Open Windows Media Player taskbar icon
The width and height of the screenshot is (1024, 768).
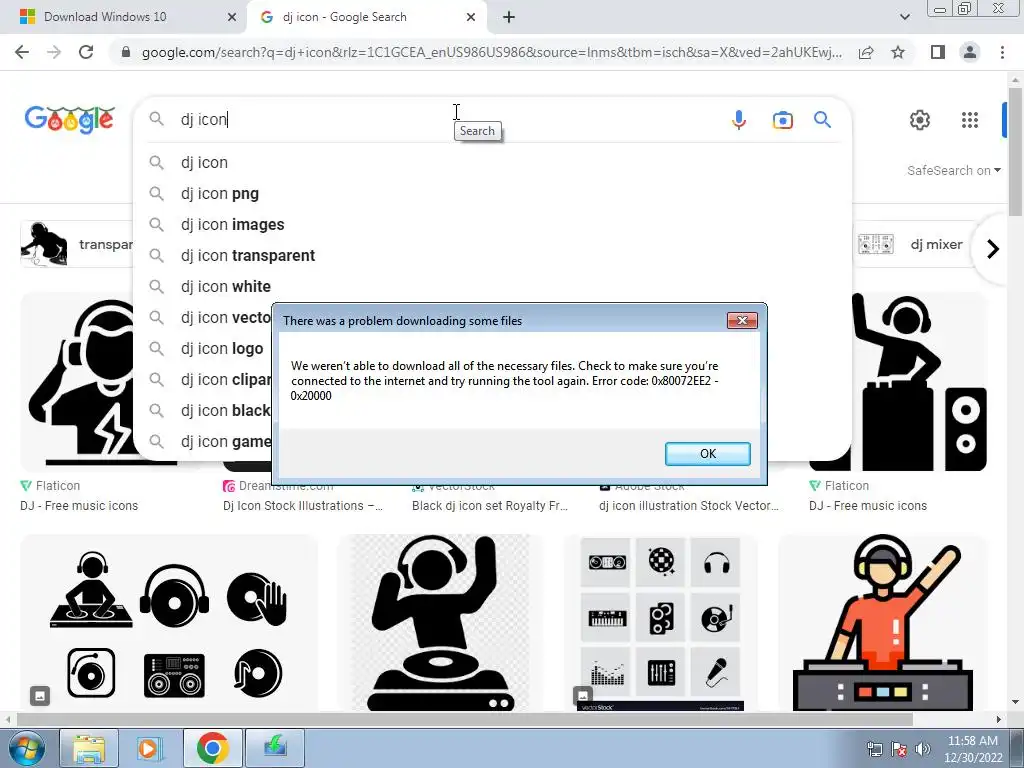[148, 748]
